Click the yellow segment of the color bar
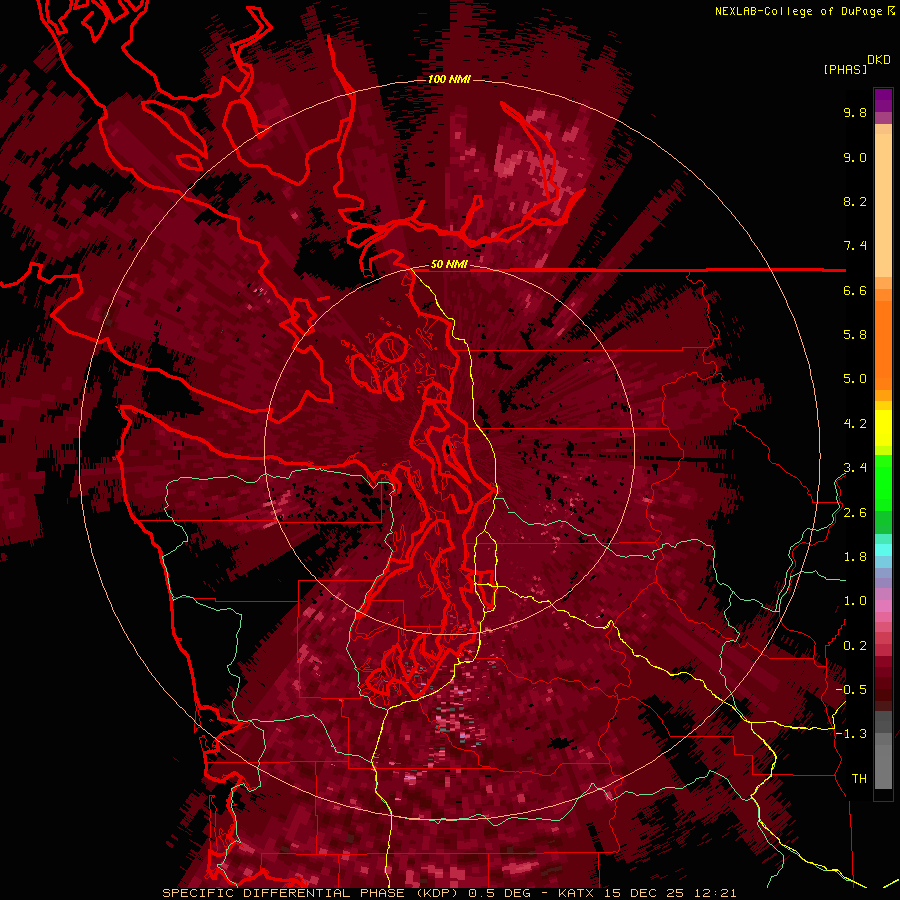The image size is (900, 900). click(883, 428)
